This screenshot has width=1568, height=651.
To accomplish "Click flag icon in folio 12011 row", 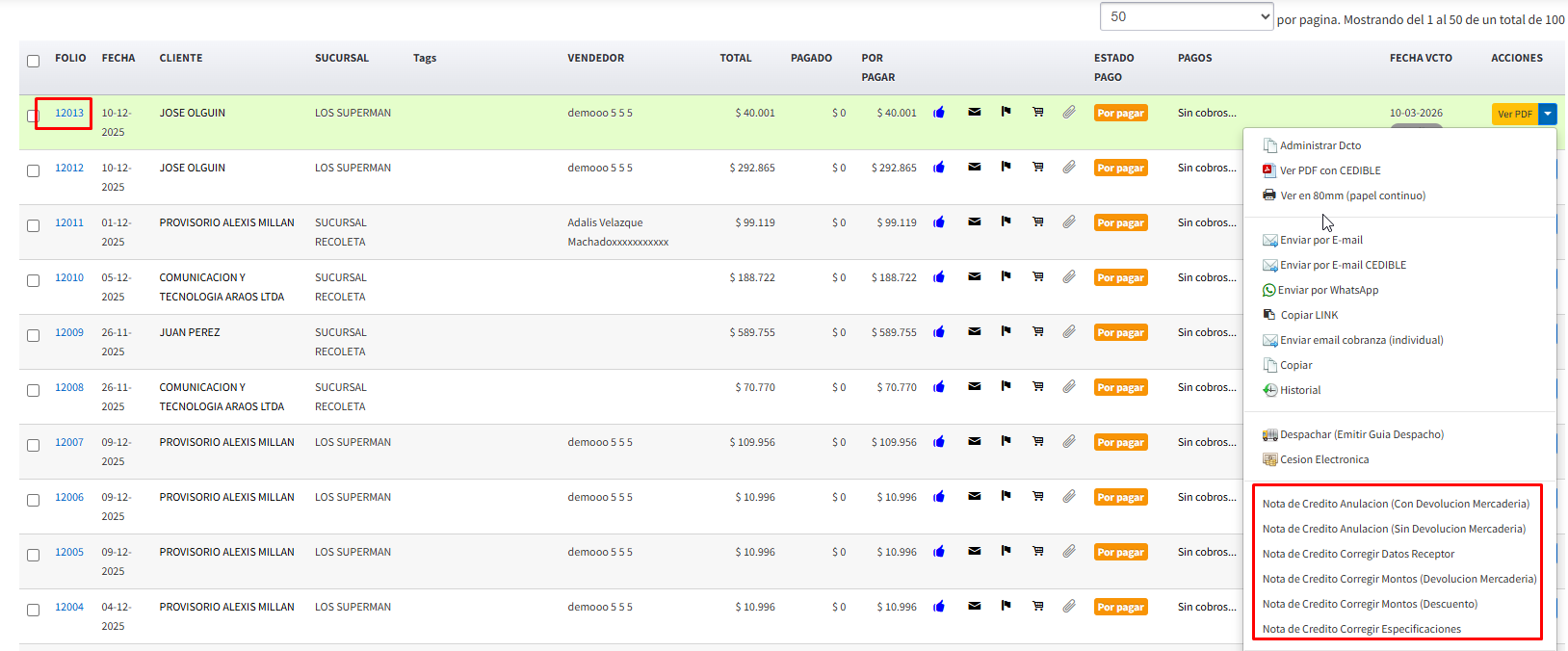I will click(1006, 221).
